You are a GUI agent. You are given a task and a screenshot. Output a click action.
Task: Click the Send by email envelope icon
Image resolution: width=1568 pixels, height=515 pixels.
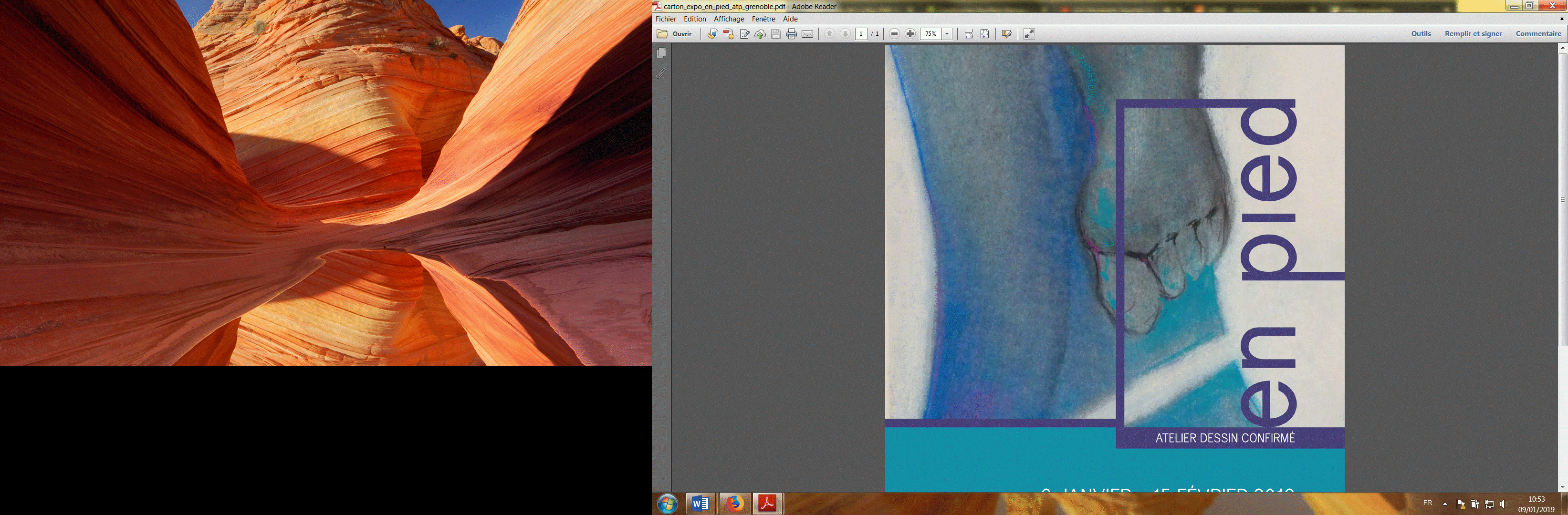807,34
